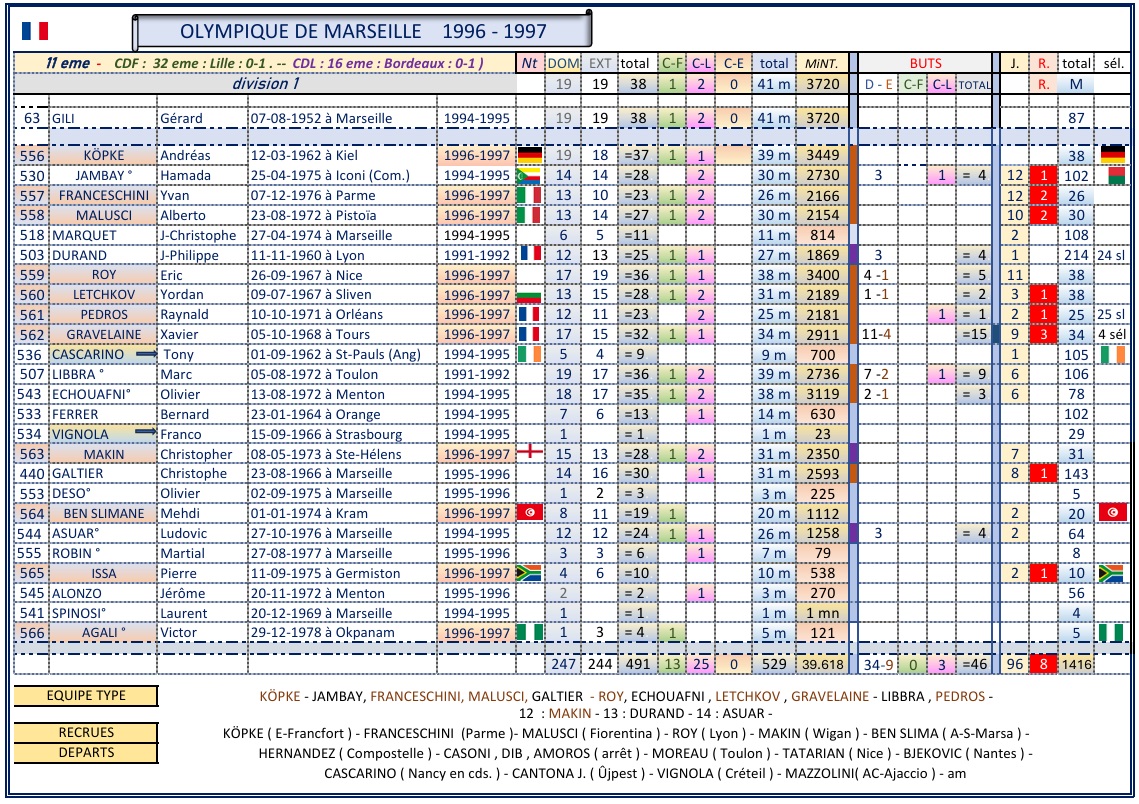
Task: Click the arrow icon next to CASCARINO
Action: coord(147,354)
